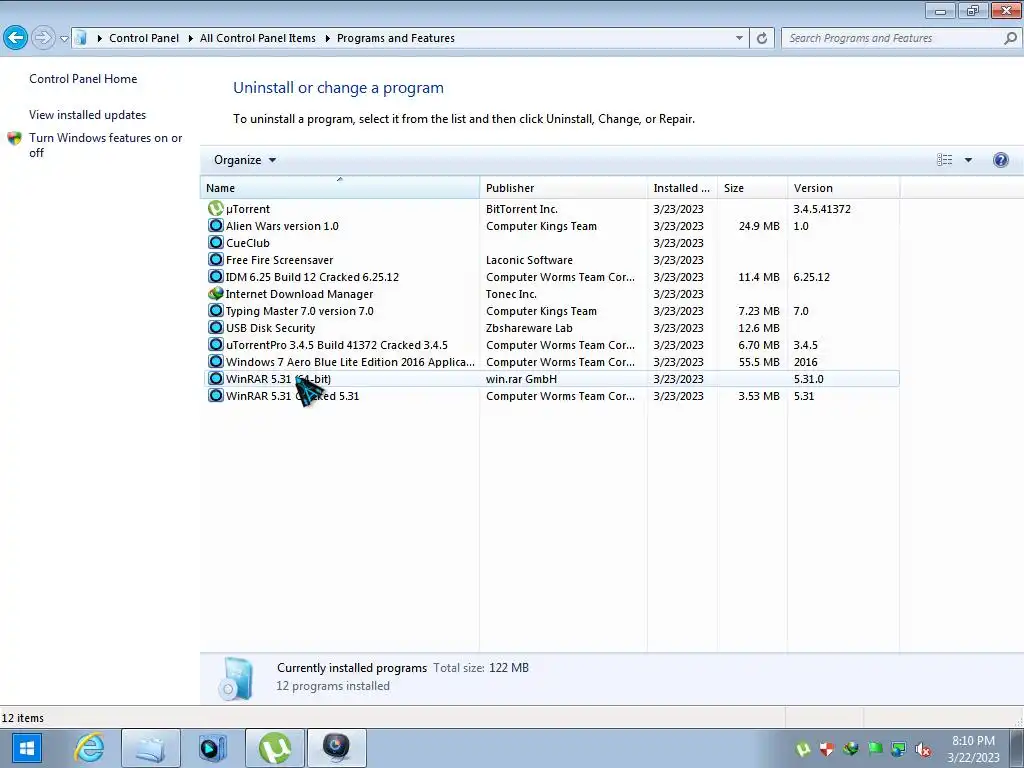Open the media player taskbar icon

click(x=213, y=748)
